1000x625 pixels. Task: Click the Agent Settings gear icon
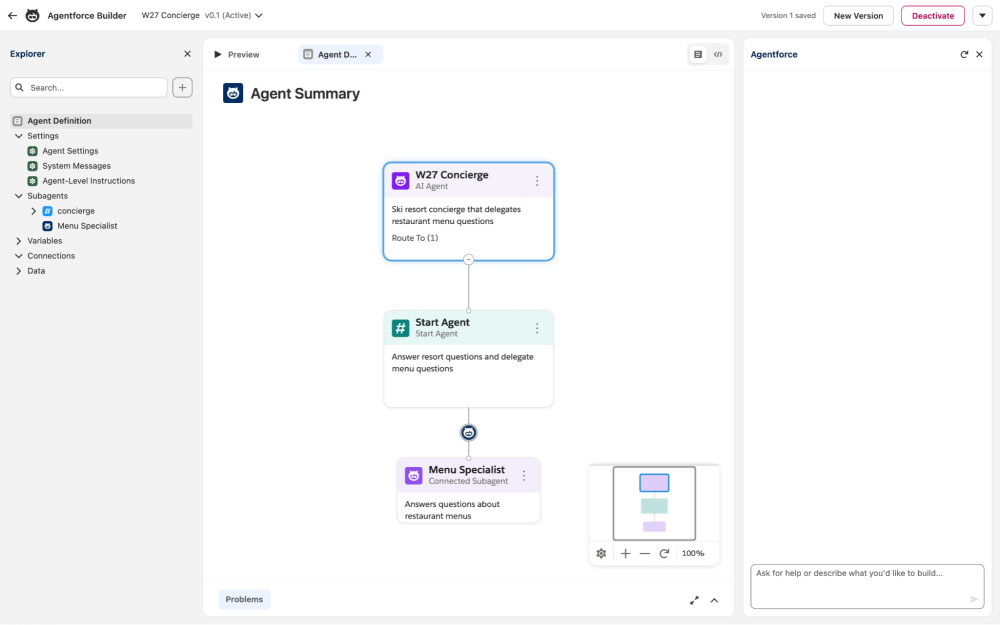tap(33, 151)
